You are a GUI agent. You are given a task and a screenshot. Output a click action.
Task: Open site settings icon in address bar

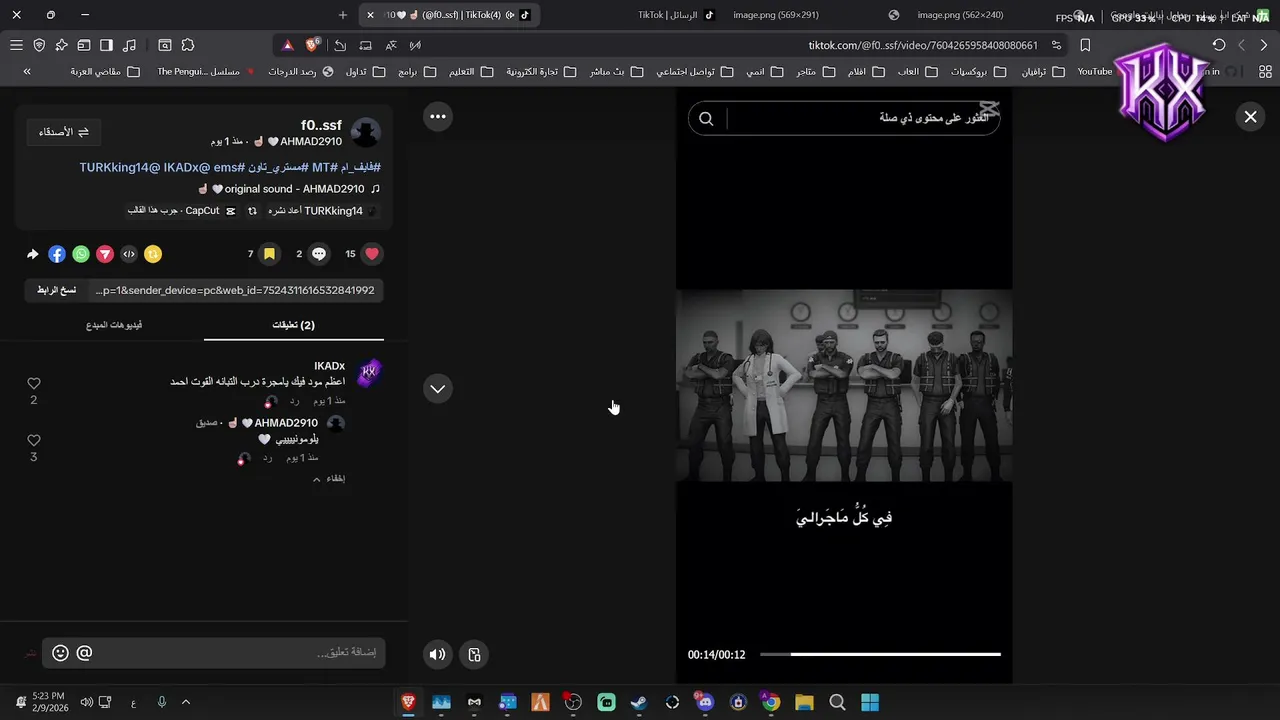pyautogui.click(x=1057, y=45)
